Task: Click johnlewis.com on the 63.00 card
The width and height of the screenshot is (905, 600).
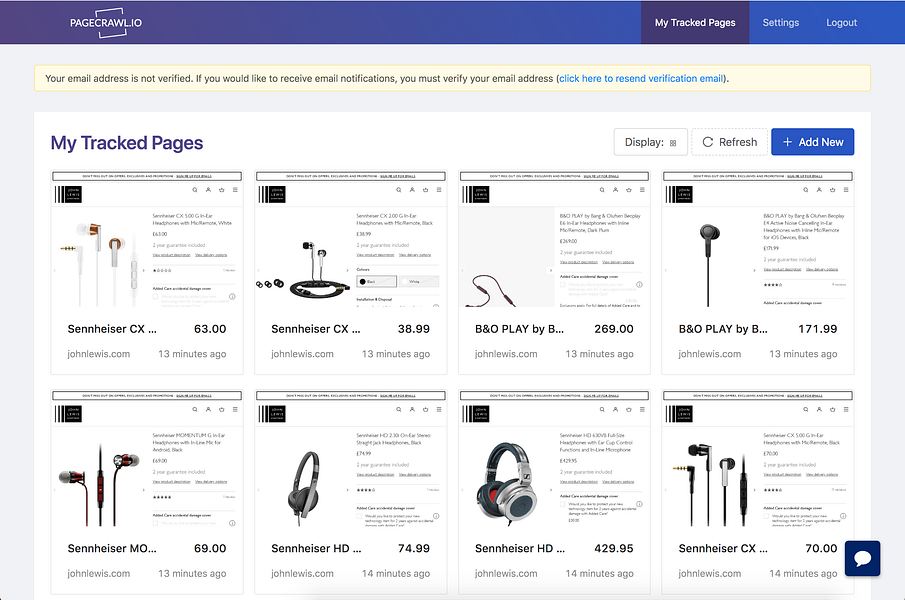Action: pos(99,354)
